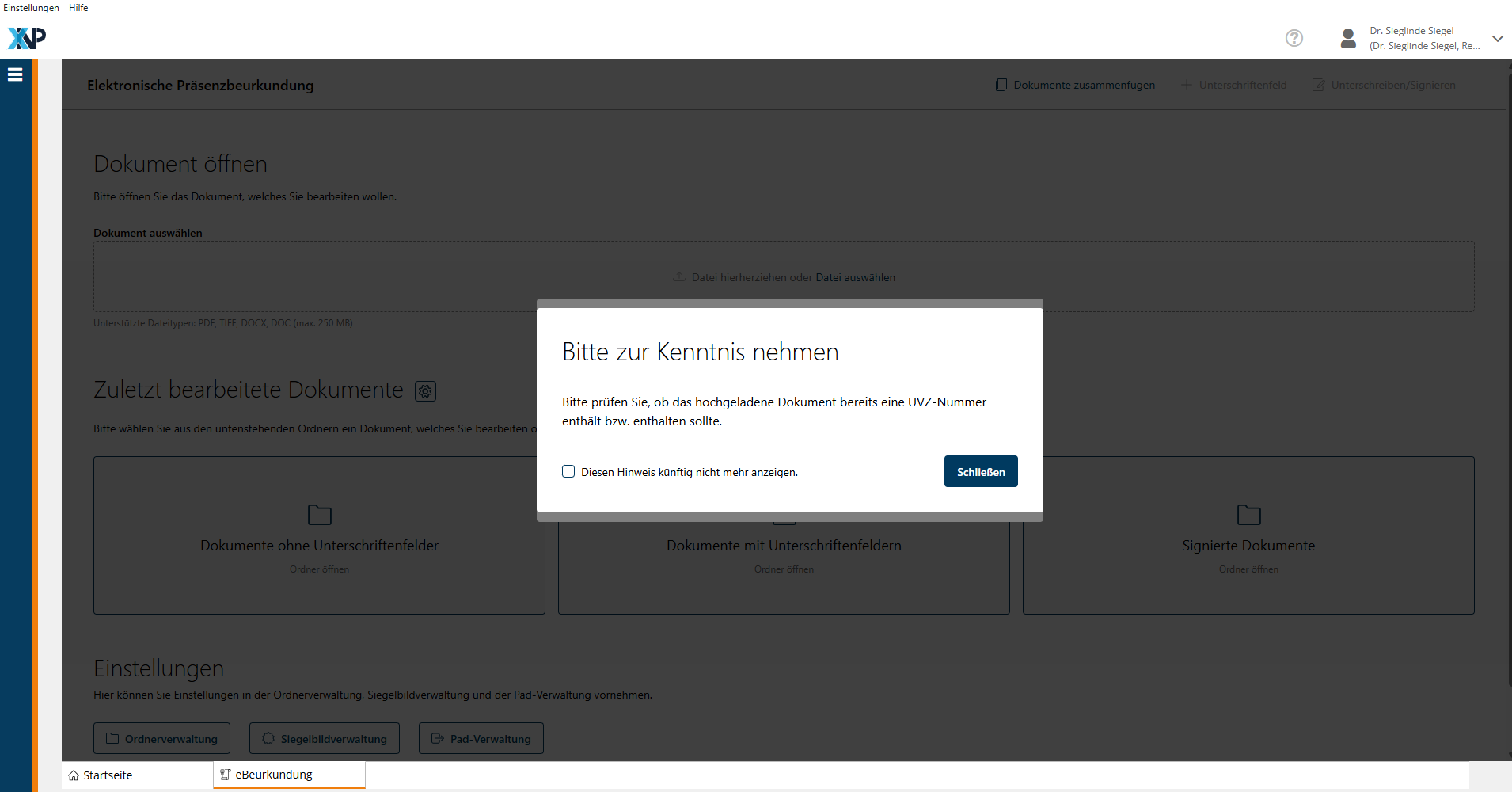Select the eBeurkundung tab
1512x792 pixels.
273,775
